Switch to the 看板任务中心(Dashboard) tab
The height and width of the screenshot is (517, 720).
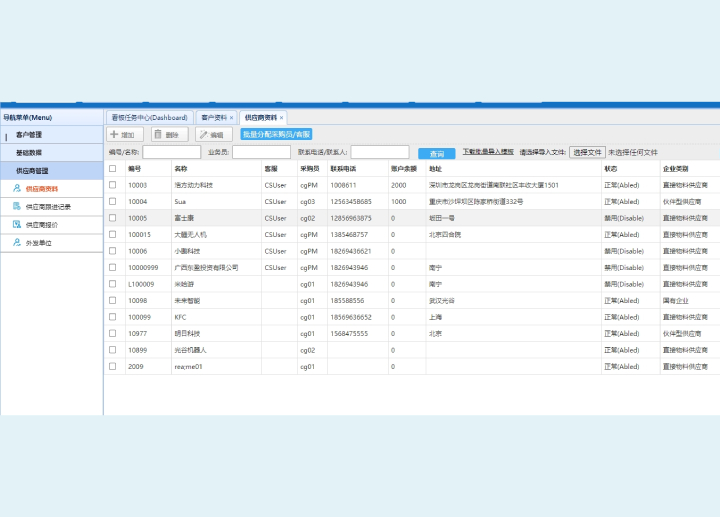pos(149,117)
